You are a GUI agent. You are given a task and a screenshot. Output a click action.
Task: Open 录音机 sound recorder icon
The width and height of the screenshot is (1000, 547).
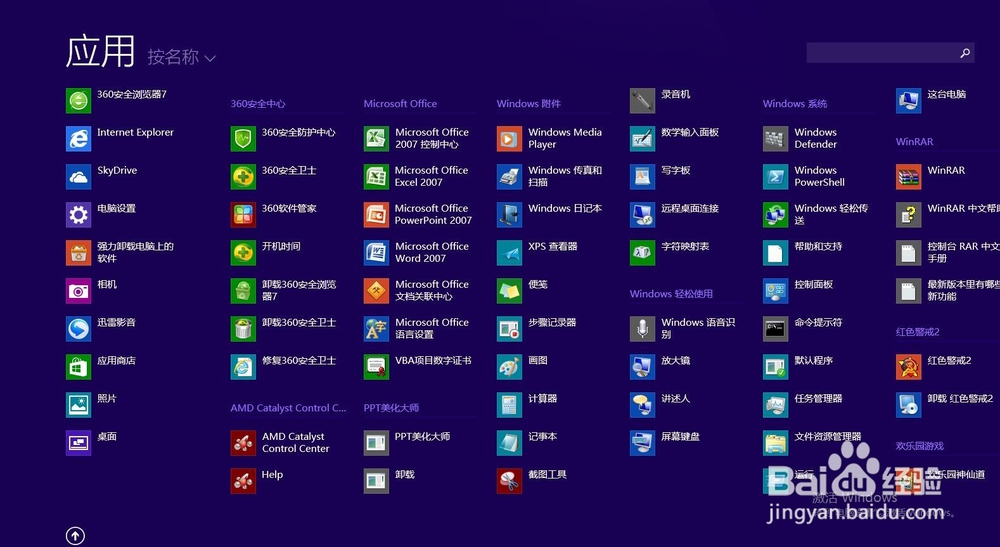pyautogui.click(x=642, y=101)
